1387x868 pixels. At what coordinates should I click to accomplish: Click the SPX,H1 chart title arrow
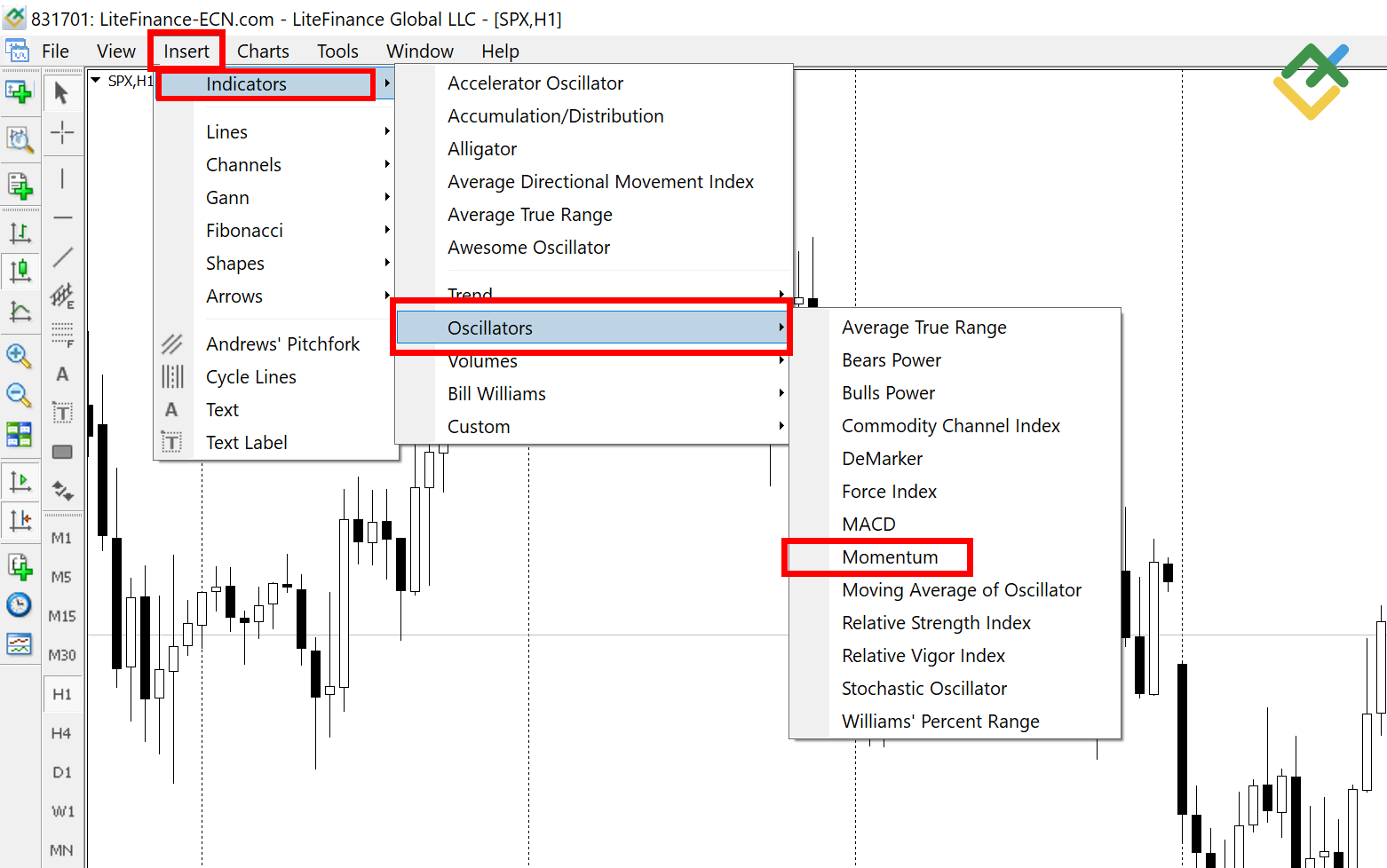coord(96,81)
